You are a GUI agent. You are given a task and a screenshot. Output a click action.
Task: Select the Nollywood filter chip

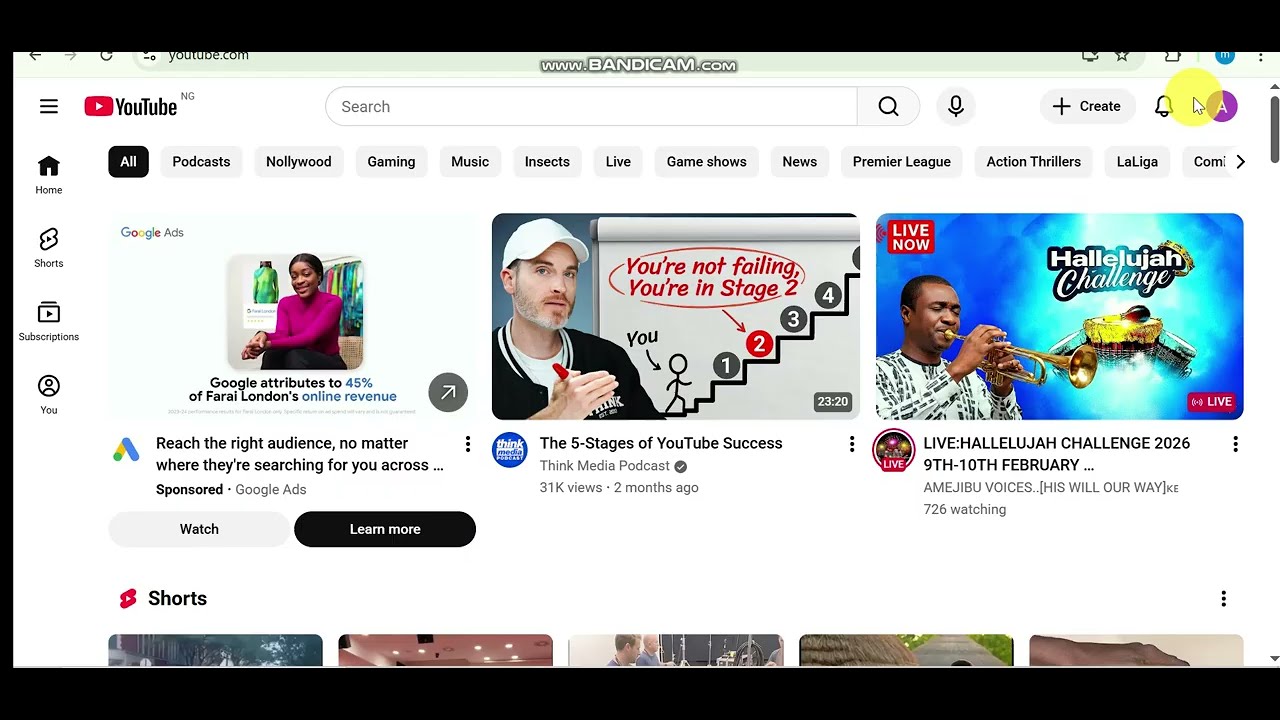point(298,162)
